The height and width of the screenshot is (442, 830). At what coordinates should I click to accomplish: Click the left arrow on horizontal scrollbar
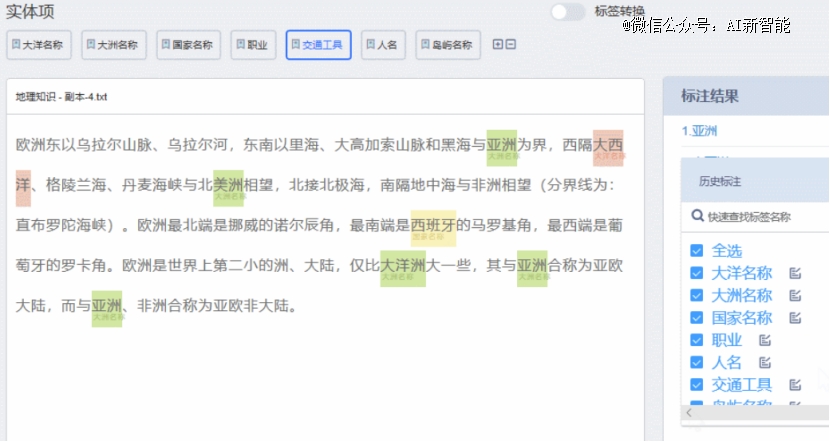click(689, 412)
